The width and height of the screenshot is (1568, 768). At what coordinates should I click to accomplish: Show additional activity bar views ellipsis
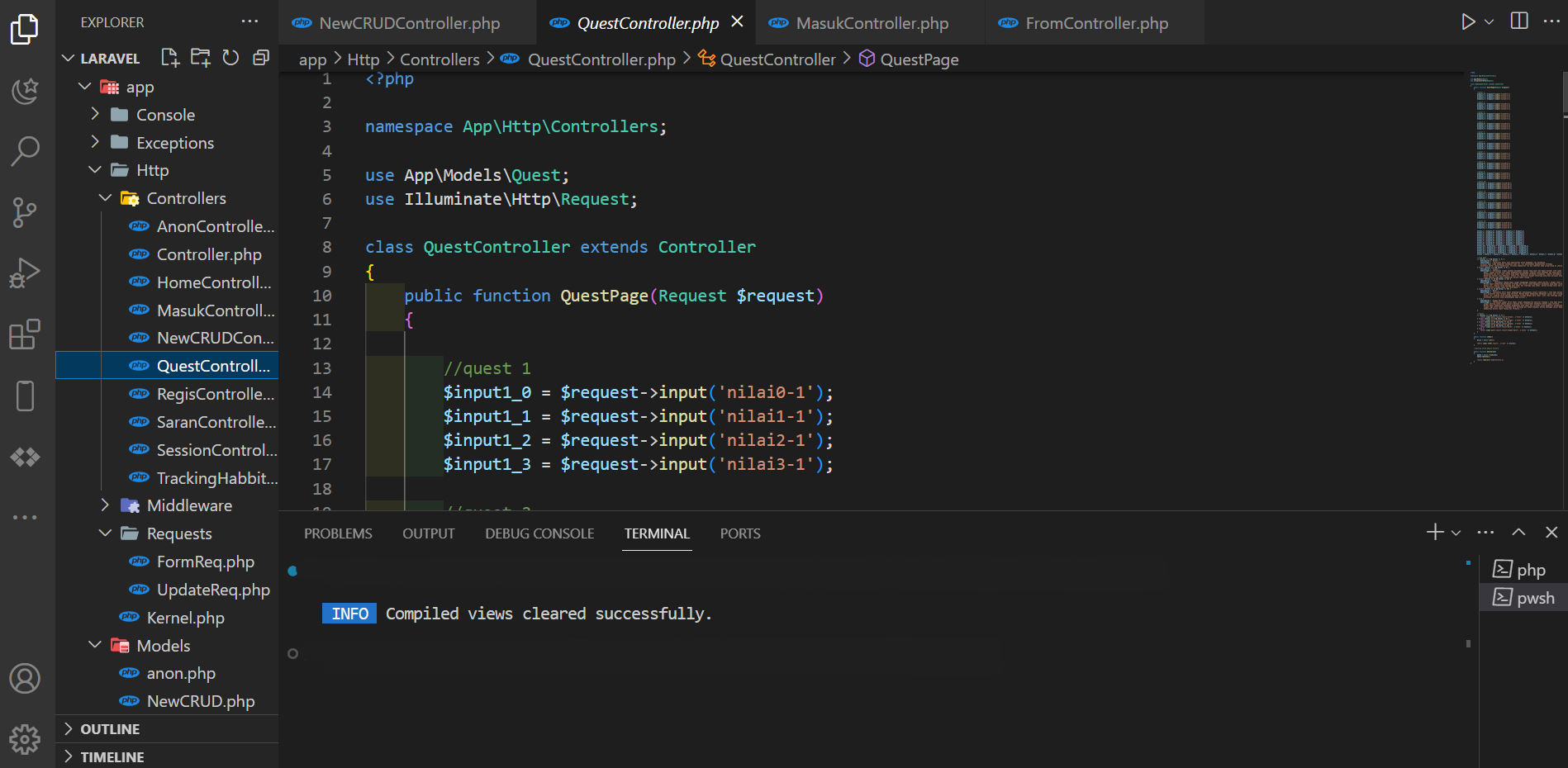tap(25, 517)
